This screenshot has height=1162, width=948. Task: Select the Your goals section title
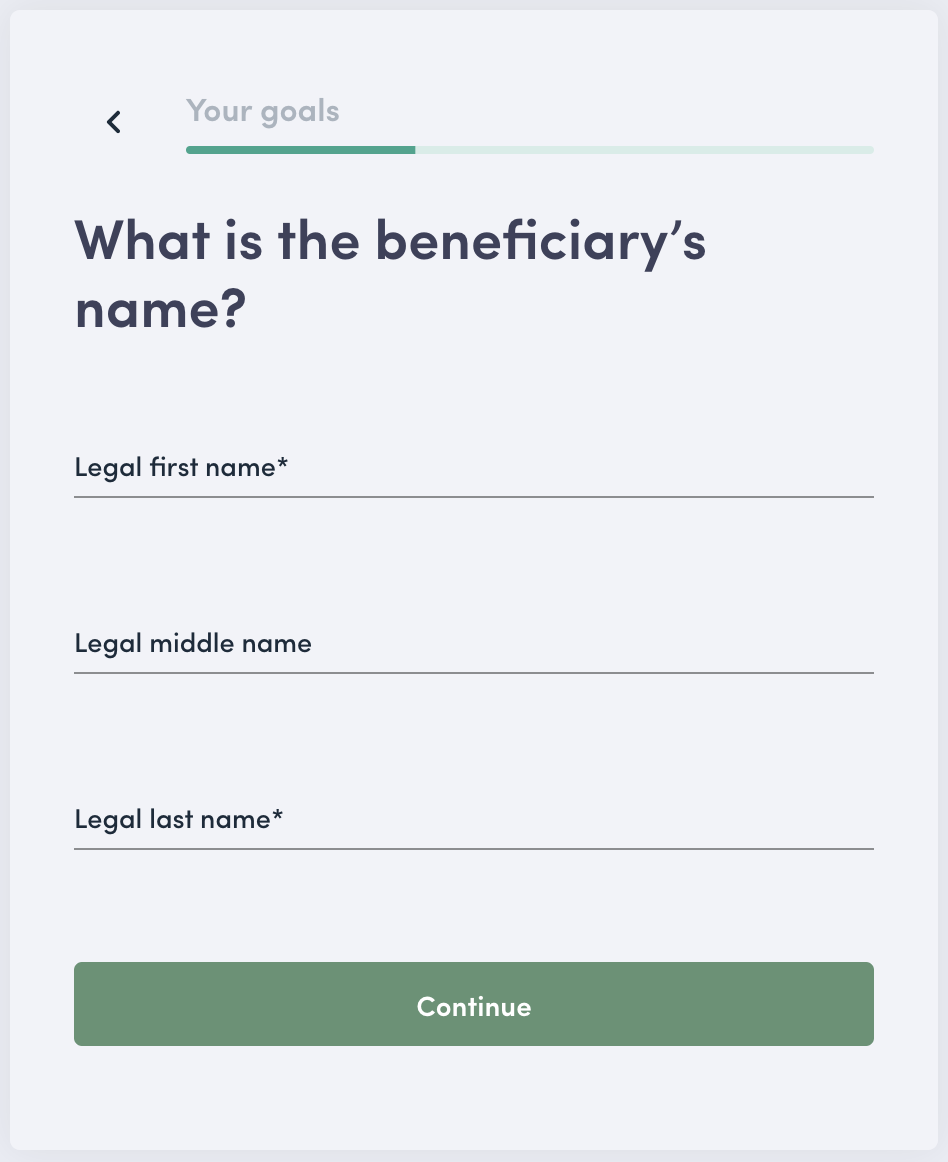pos(262,111)
